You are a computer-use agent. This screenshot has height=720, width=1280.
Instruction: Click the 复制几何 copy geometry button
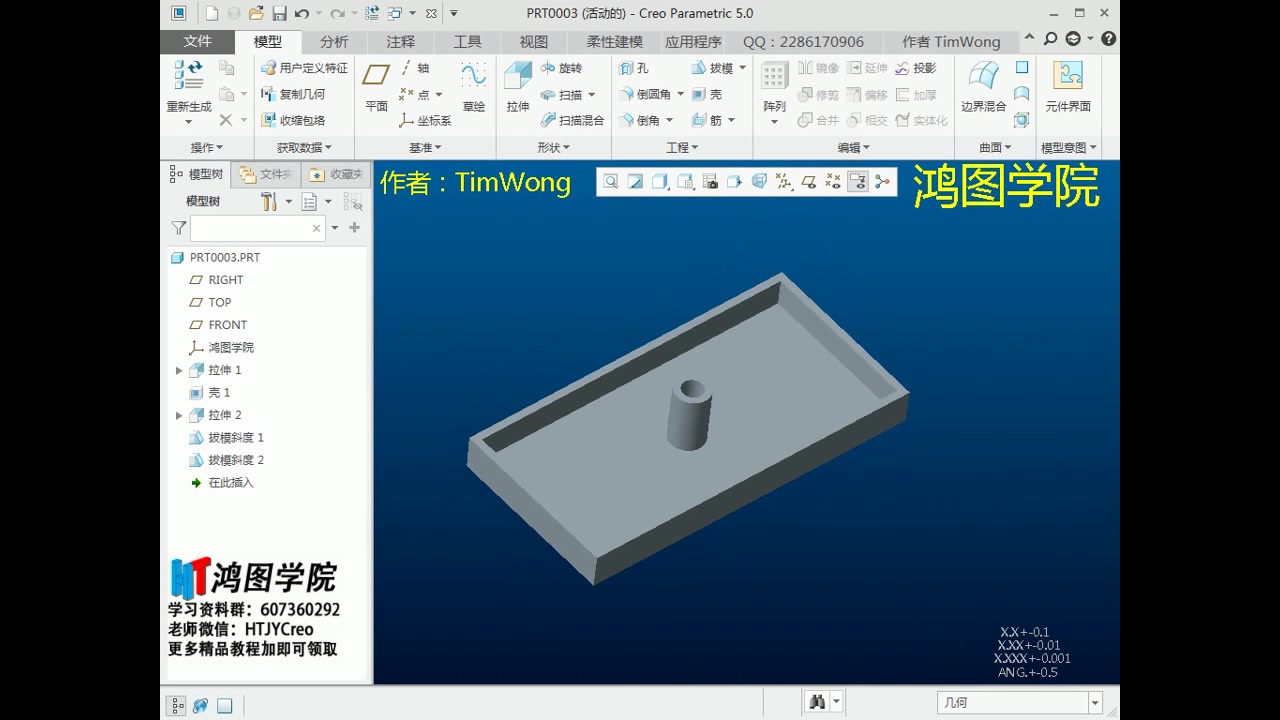pyautogui.click(x=293, y=94)
